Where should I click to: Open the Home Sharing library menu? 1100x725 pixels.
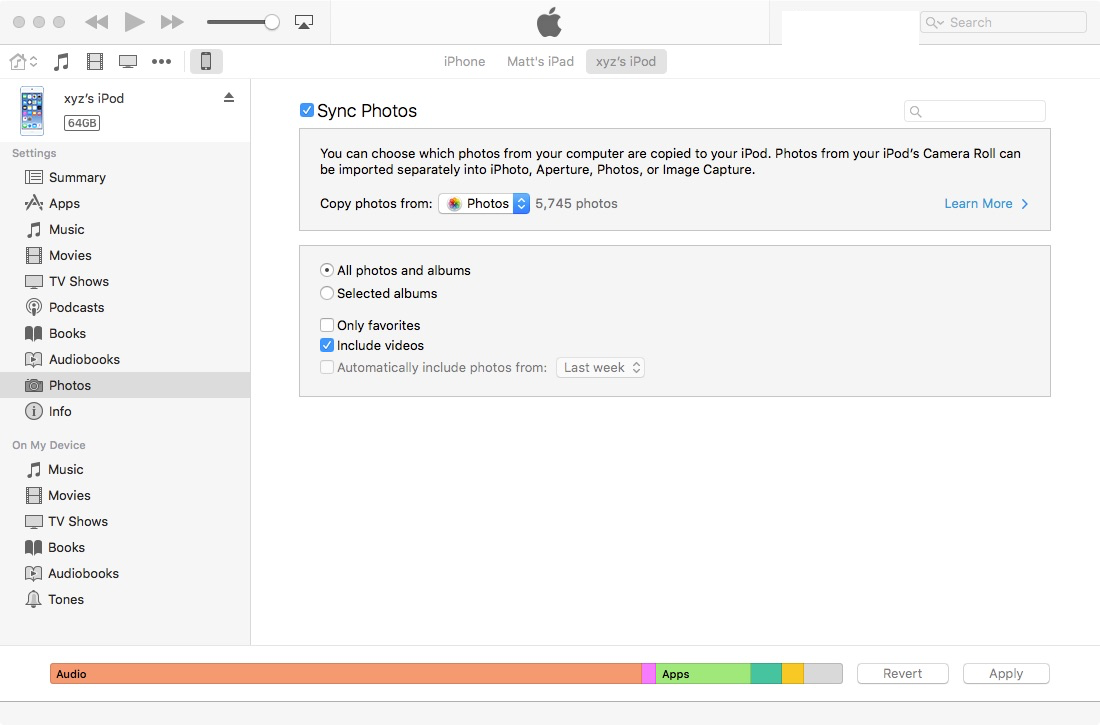(23, 62)
